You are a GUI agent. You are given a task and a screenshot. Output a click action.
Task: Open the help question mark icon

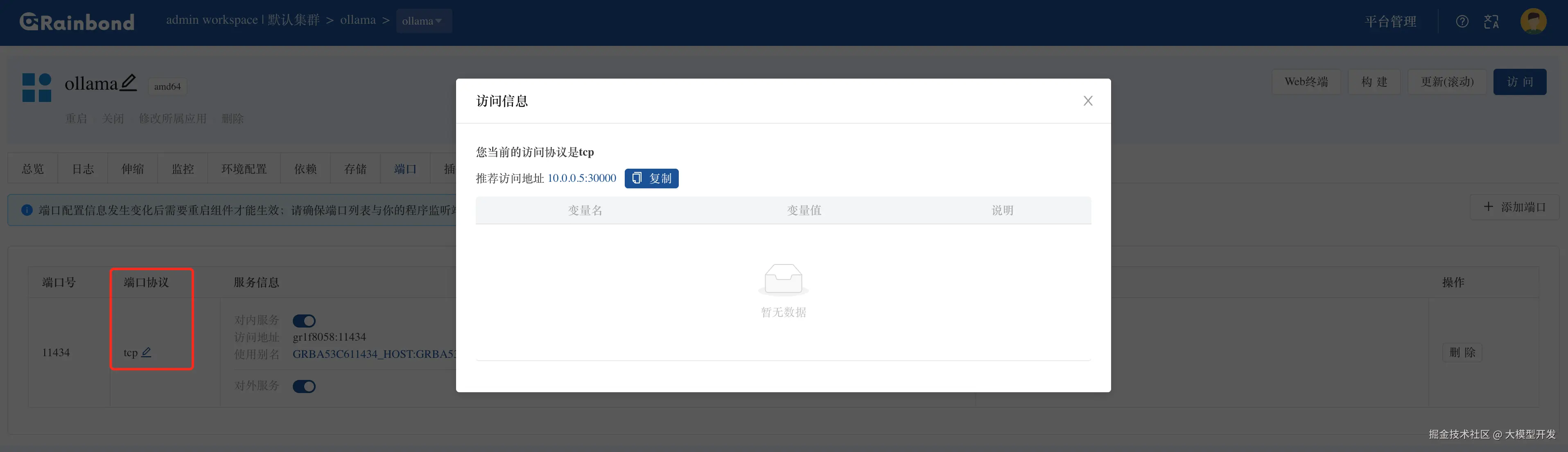tap(1462, 22)
